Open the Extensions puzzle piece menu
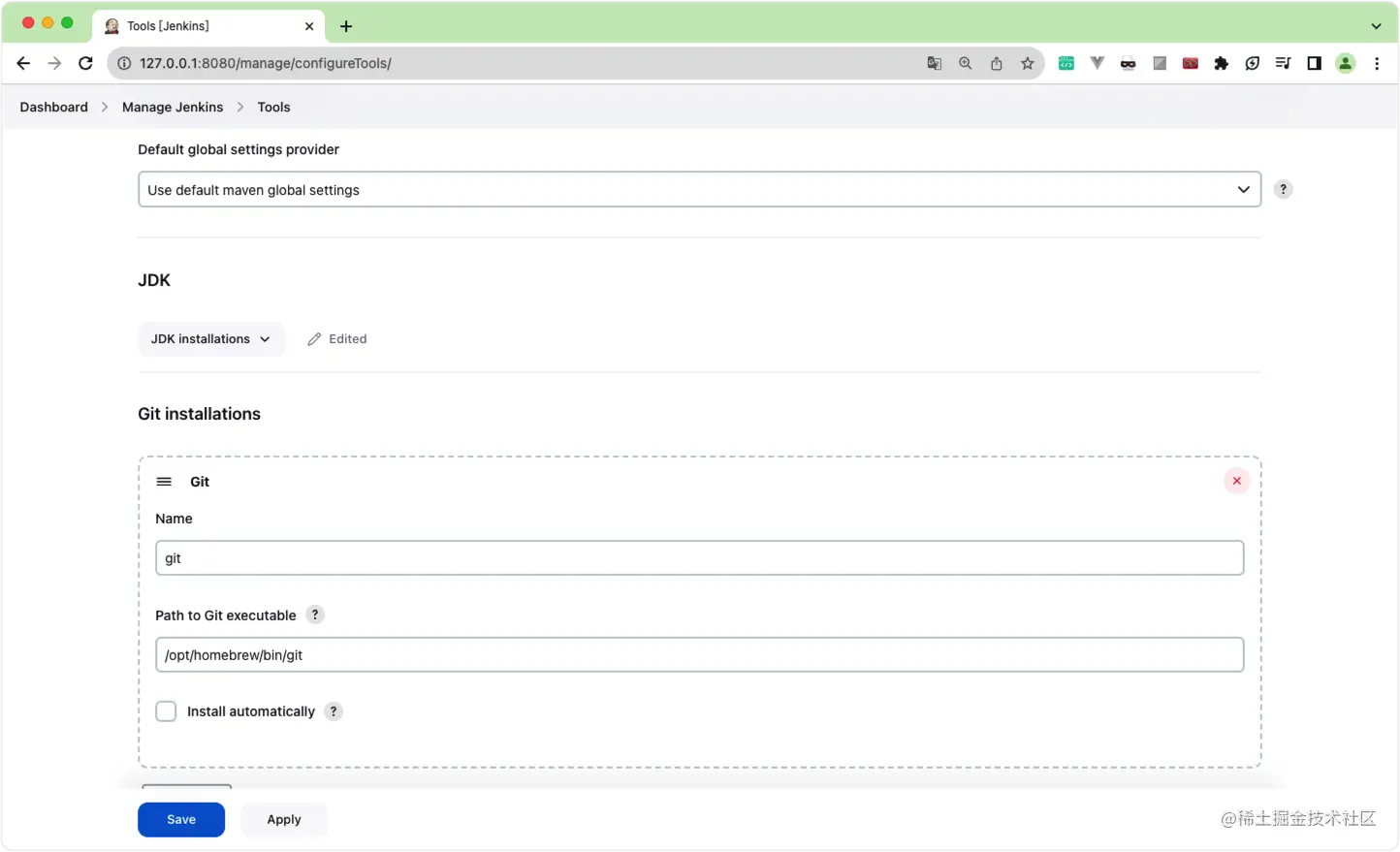This screenshot has width=1400, height=852. [x=1222, y=63]
